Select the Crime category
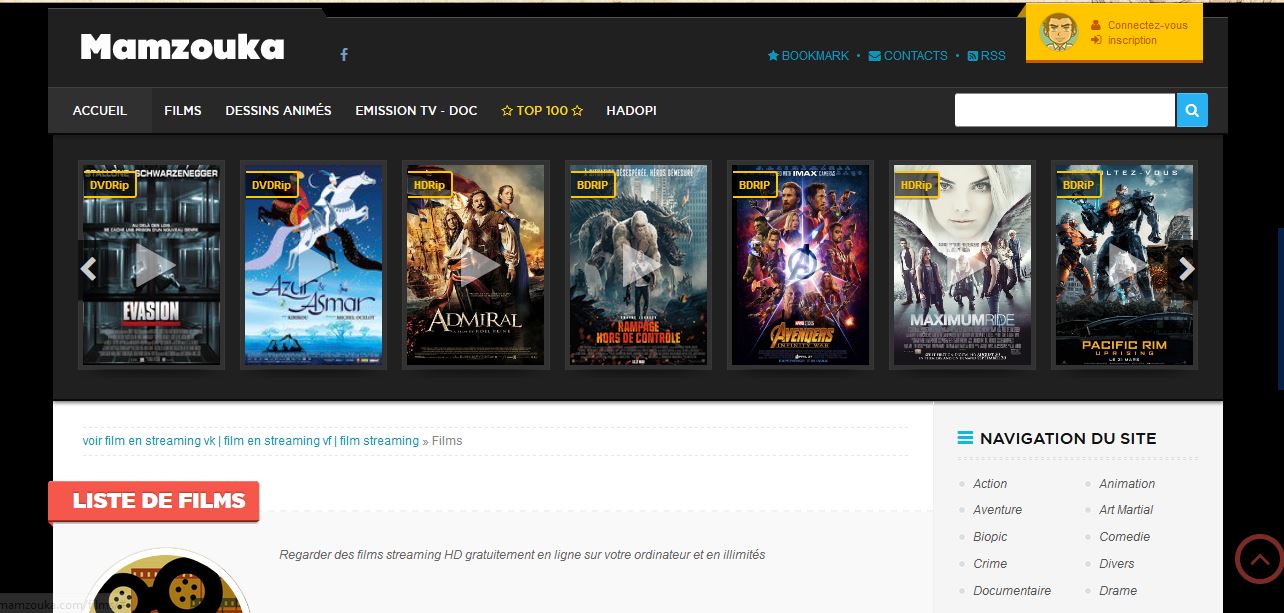 pos(990,564)
